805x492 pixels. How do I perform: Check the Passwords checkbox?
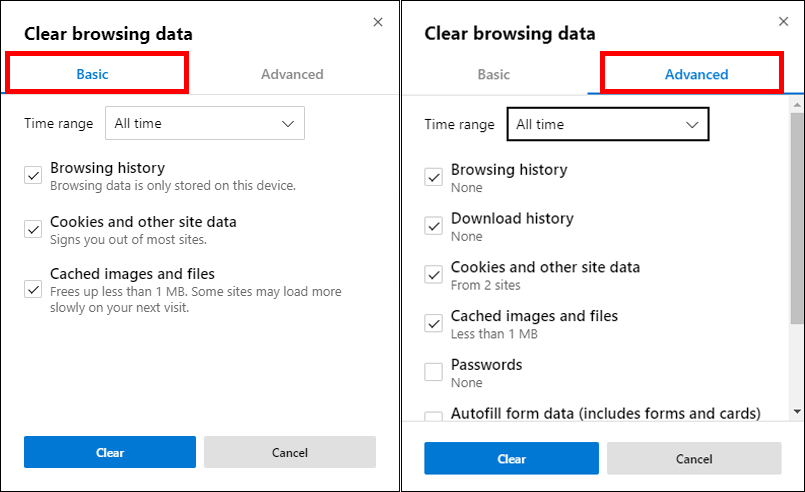(x=433, y=372)
